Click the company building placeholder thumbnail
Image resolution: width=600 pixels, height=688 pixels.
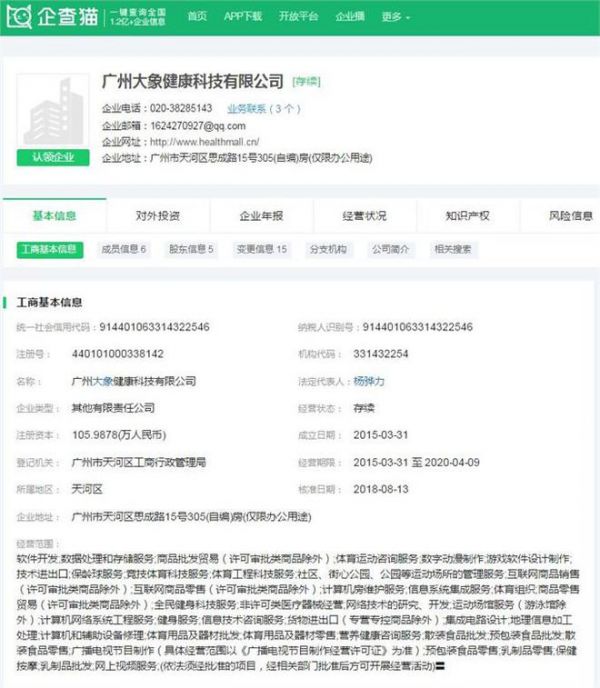point(53,111)
